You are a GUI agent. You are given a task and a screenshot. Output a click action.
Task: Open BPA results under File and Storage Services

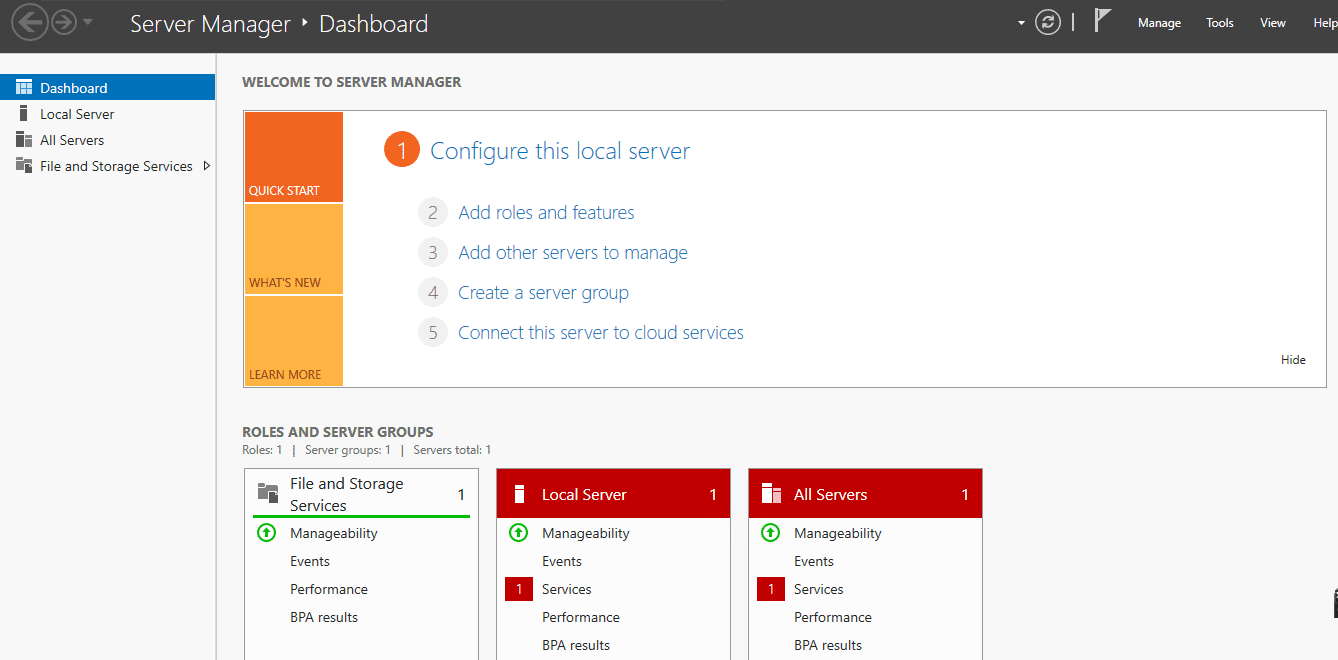(323, 617)
